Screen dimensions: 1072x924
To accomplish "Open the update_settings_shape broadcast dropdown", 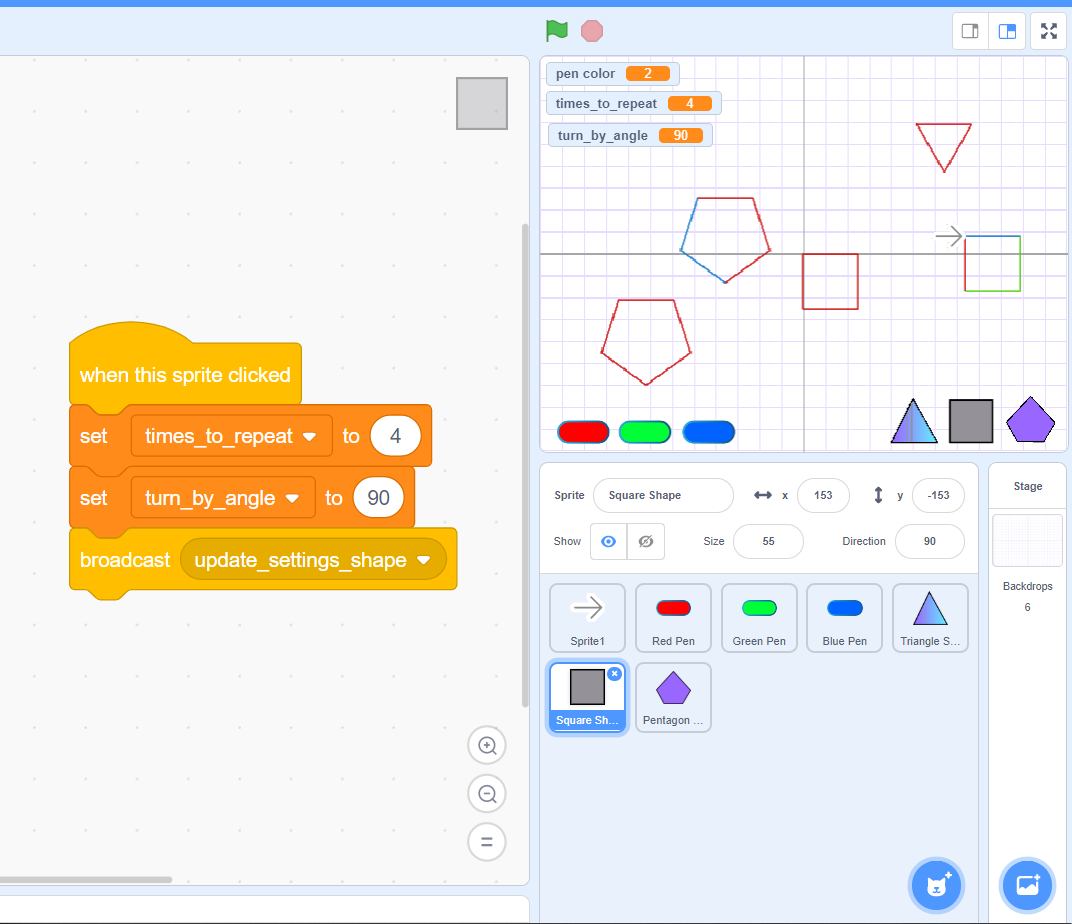I will (424, 560).
